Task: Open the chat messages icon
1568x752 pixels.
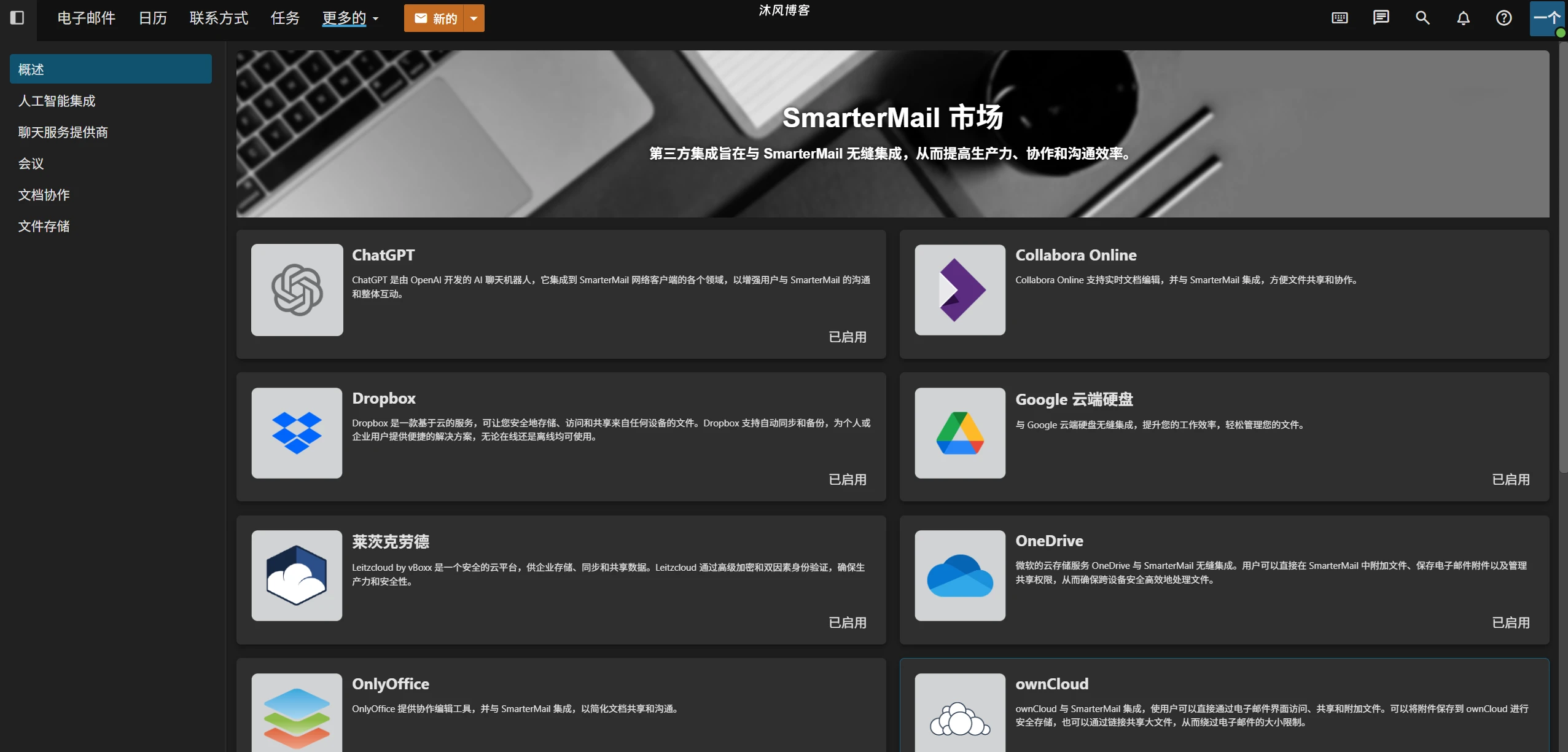Action: tap(1381, 18)
